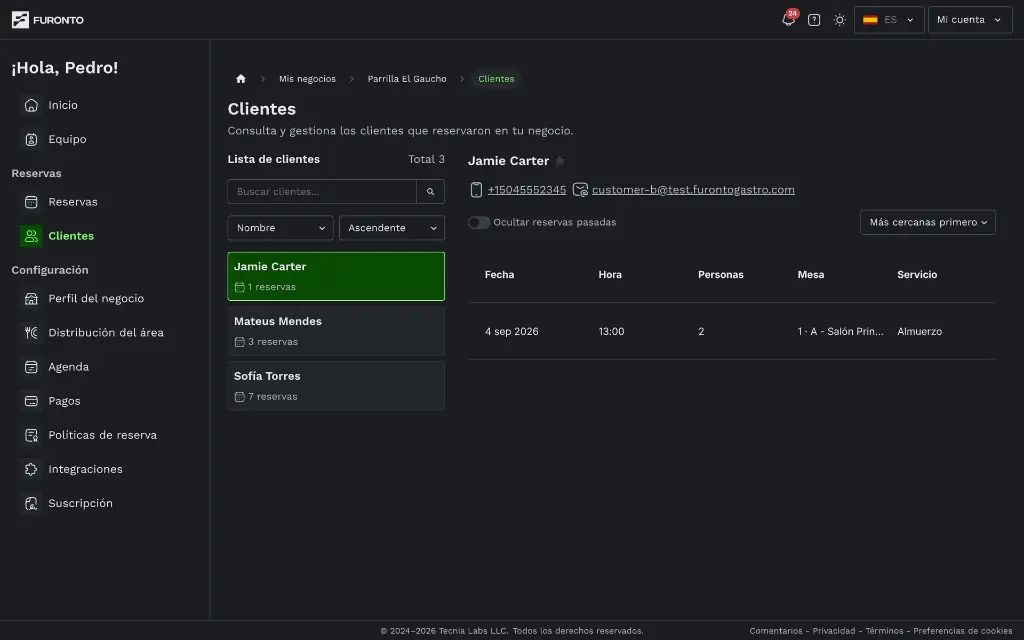
Task: Open Comentarios footer link
Action: (776, 631)
